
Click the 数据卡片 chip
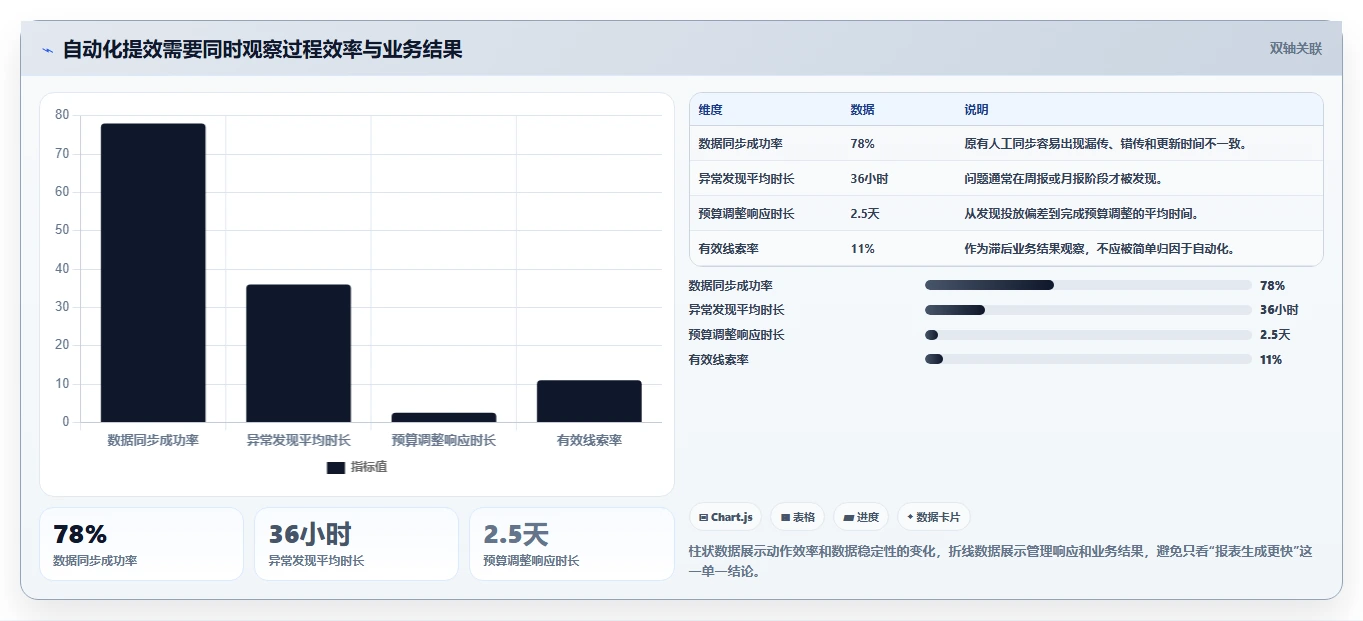point(933,517)
